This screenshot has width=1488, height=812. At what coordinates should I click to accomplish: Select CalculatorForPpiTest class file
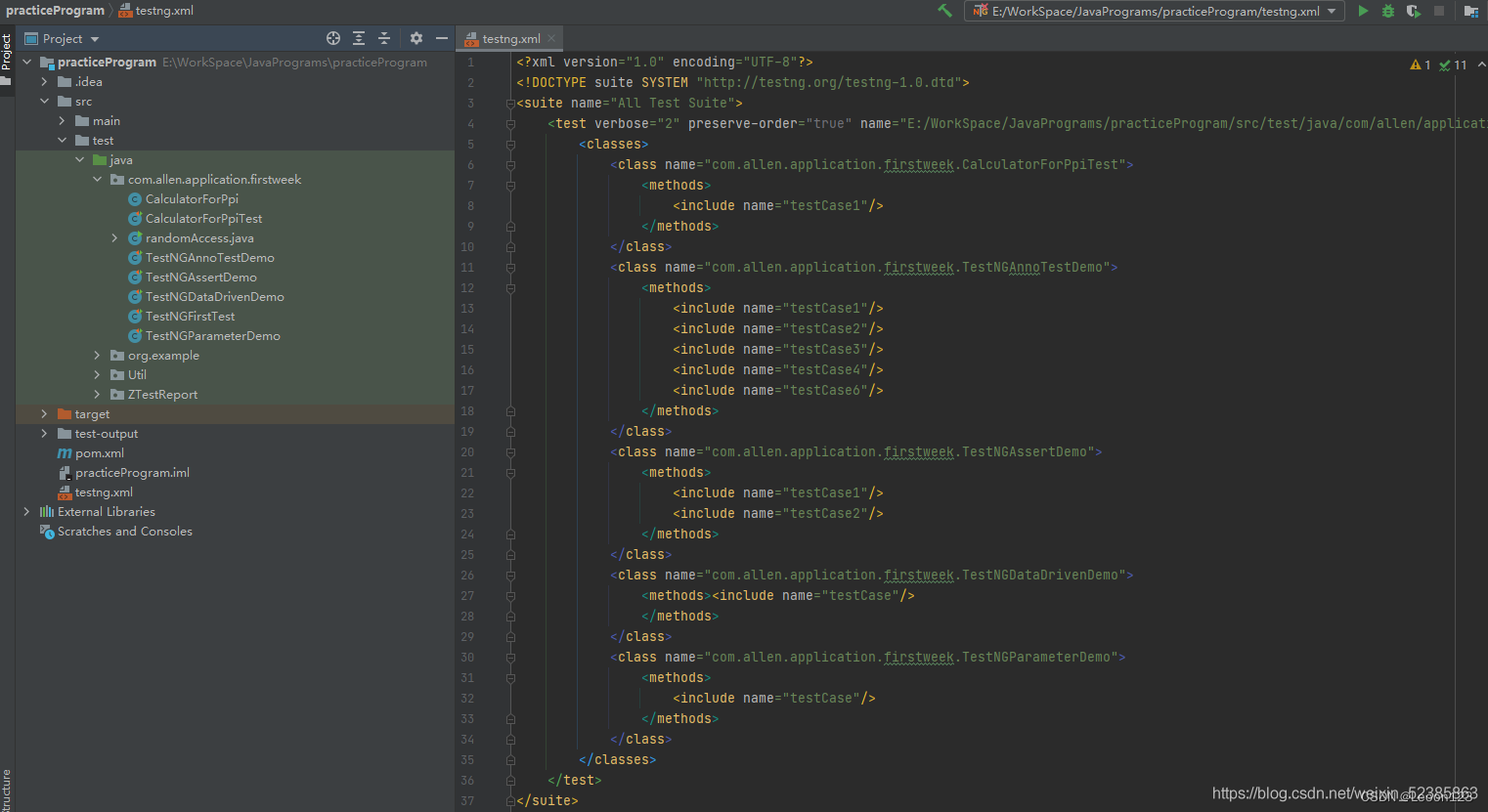click(203, 218)
